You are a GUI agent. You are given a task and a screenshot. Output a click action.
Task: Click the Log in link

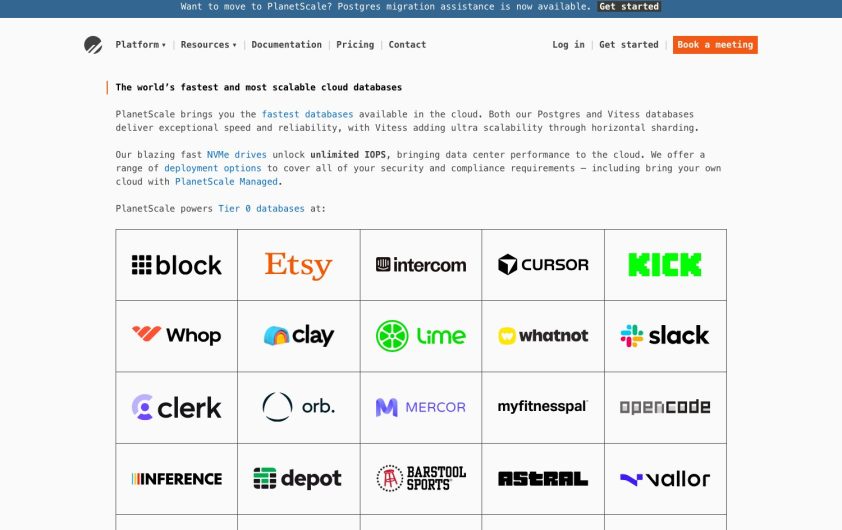(x=568, y=45)
